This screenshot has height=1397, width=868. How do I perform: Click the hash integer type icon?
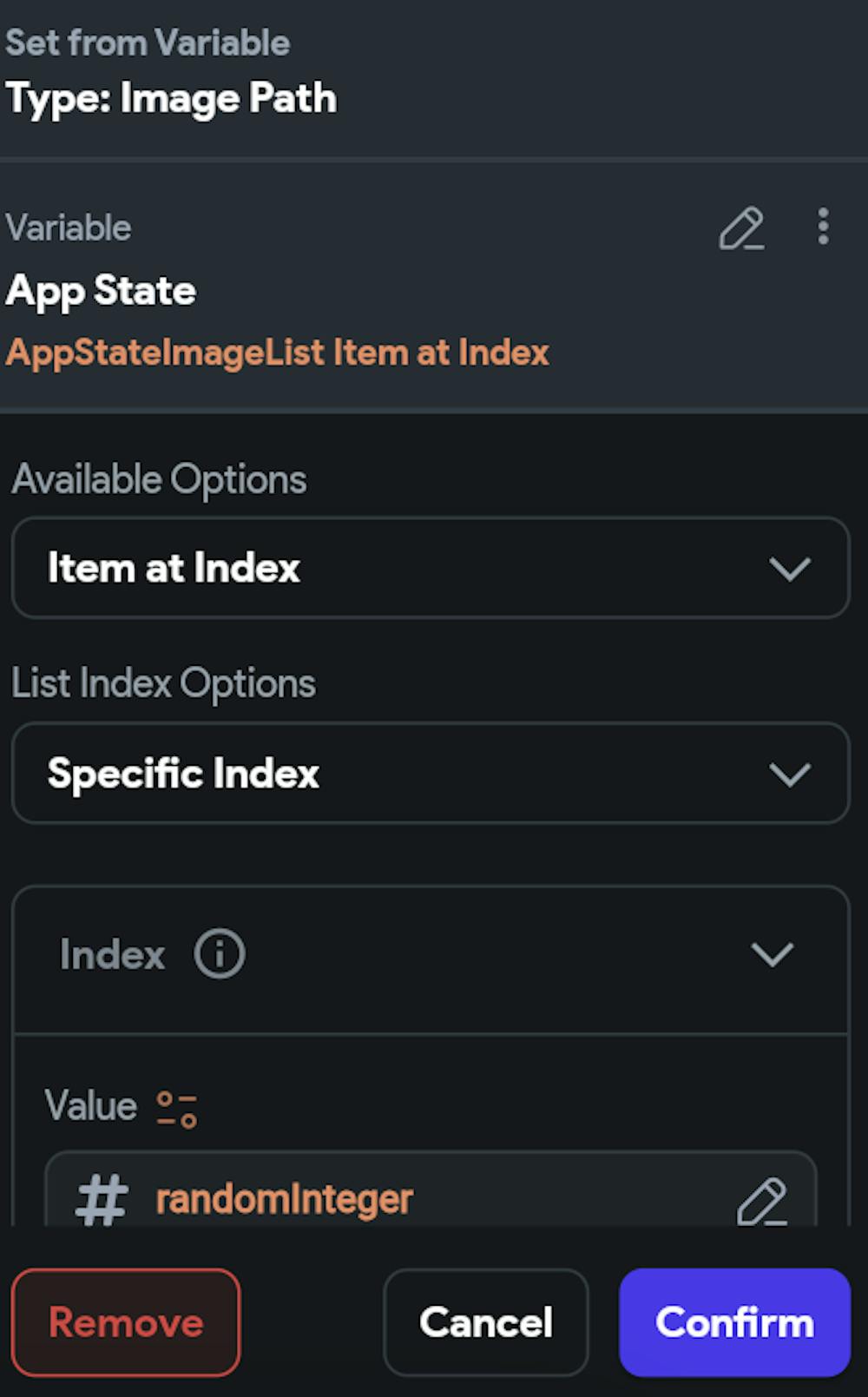(102, 1200)
